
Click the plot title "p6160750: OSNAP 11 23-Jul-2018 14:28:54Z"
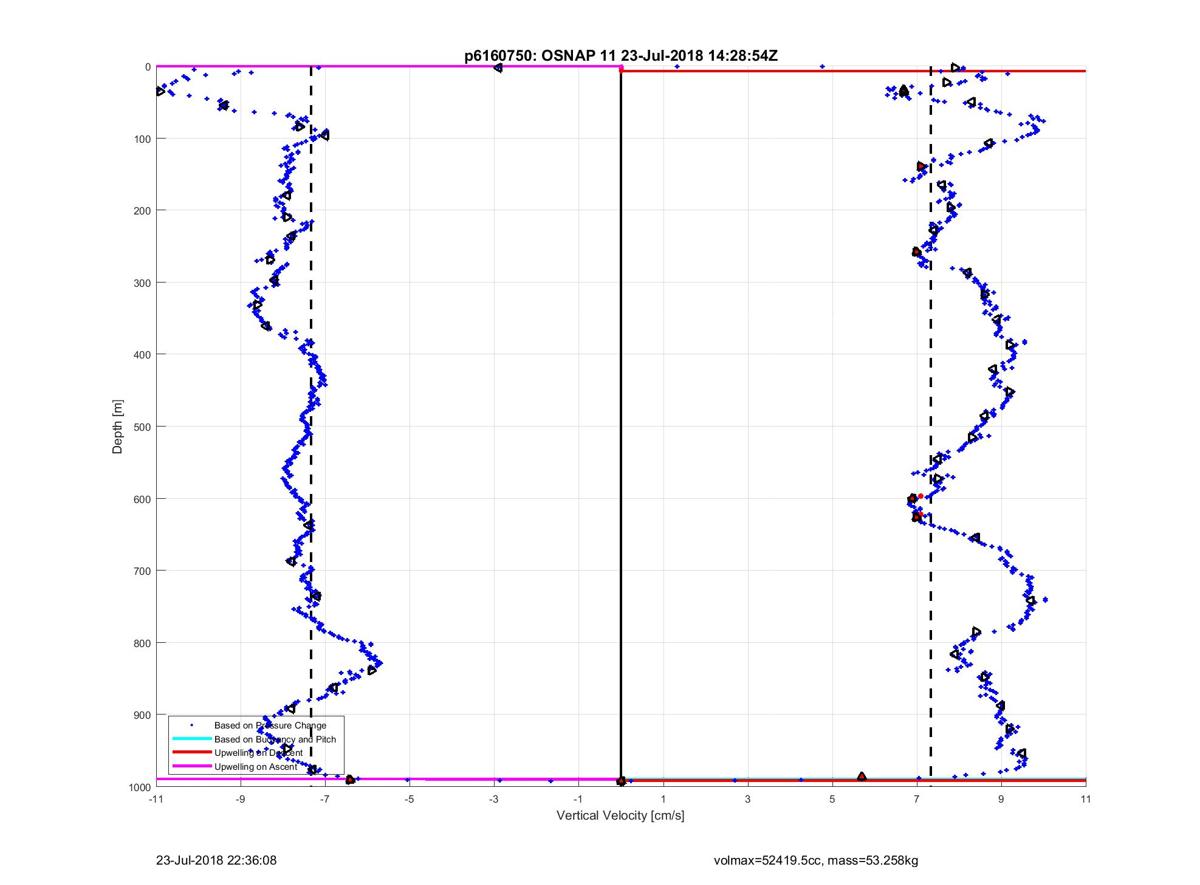coord(621,56)
